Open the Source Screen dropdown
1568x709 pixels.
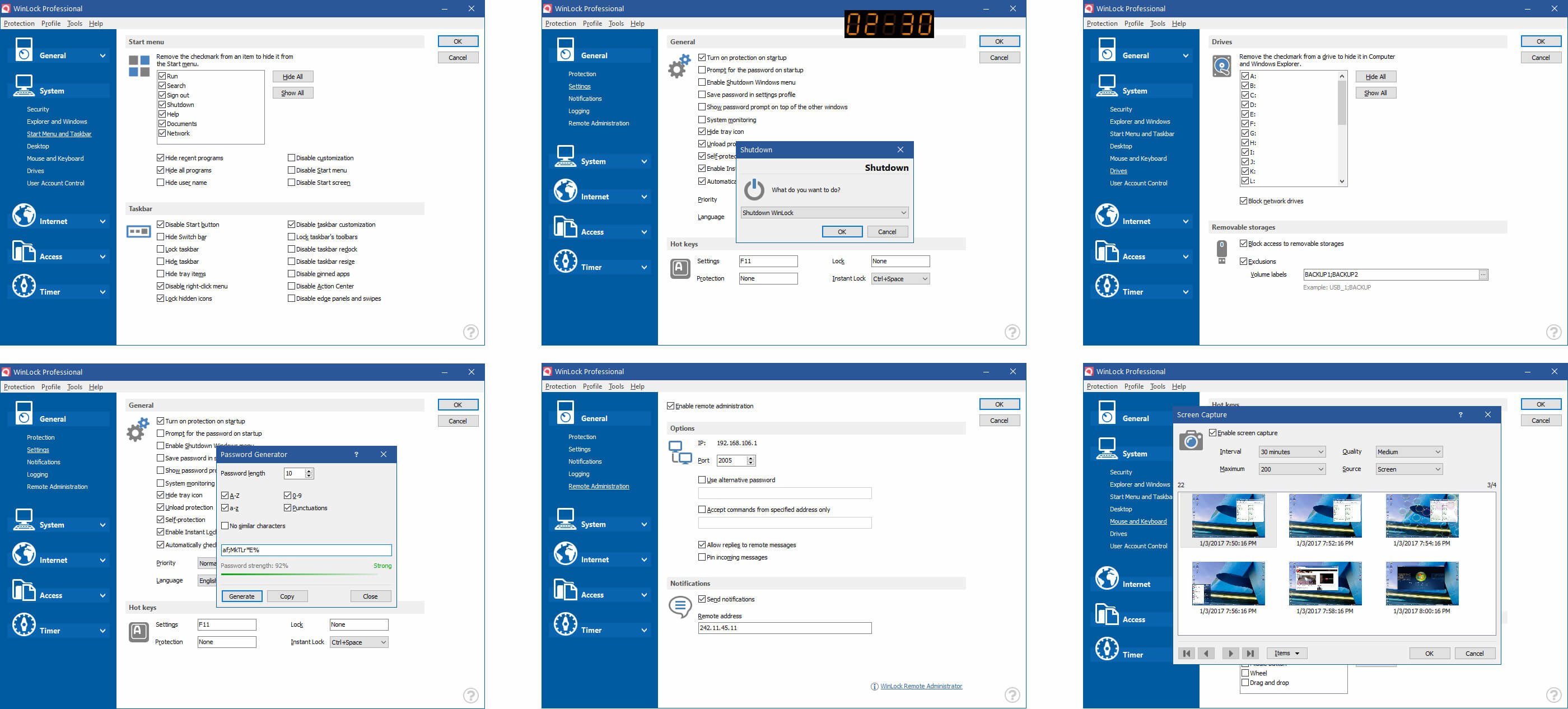[x=1408, y=469]
